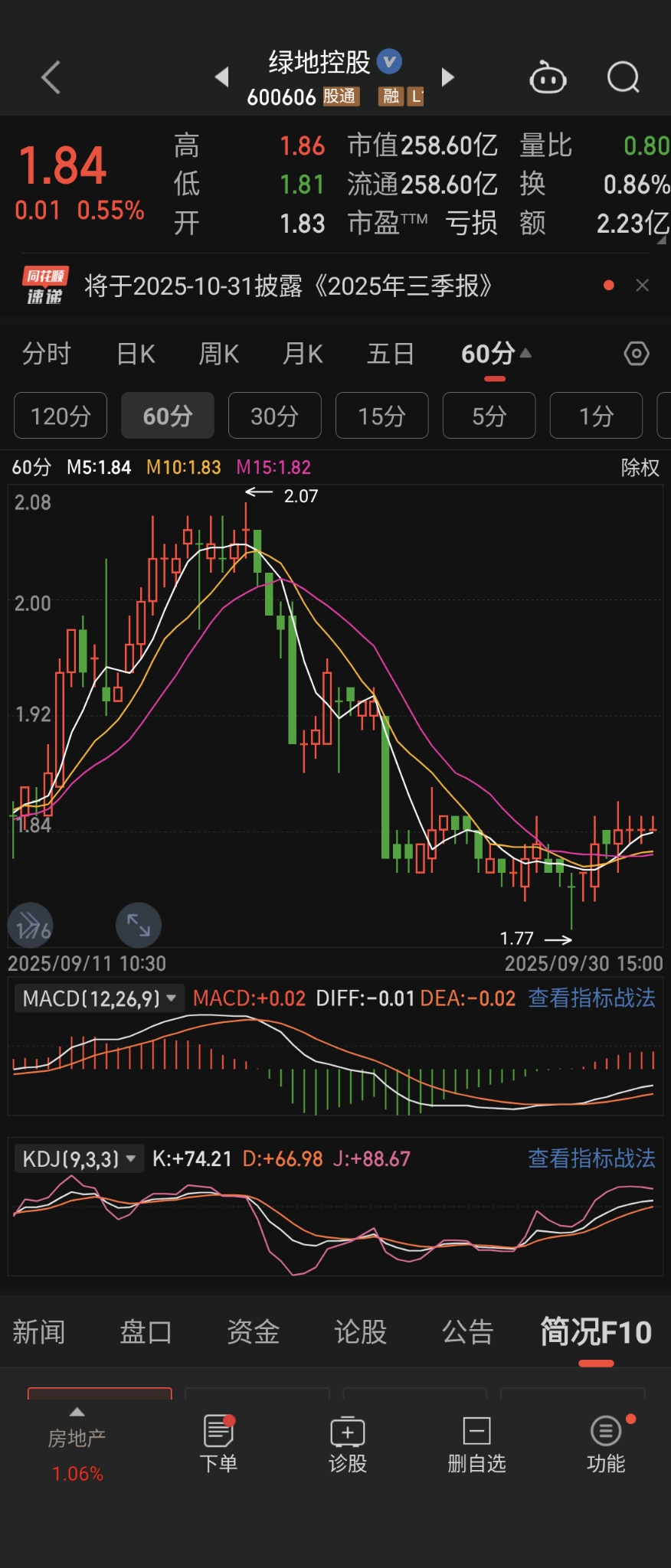Switch to 周K chart tab

[218, 354]
